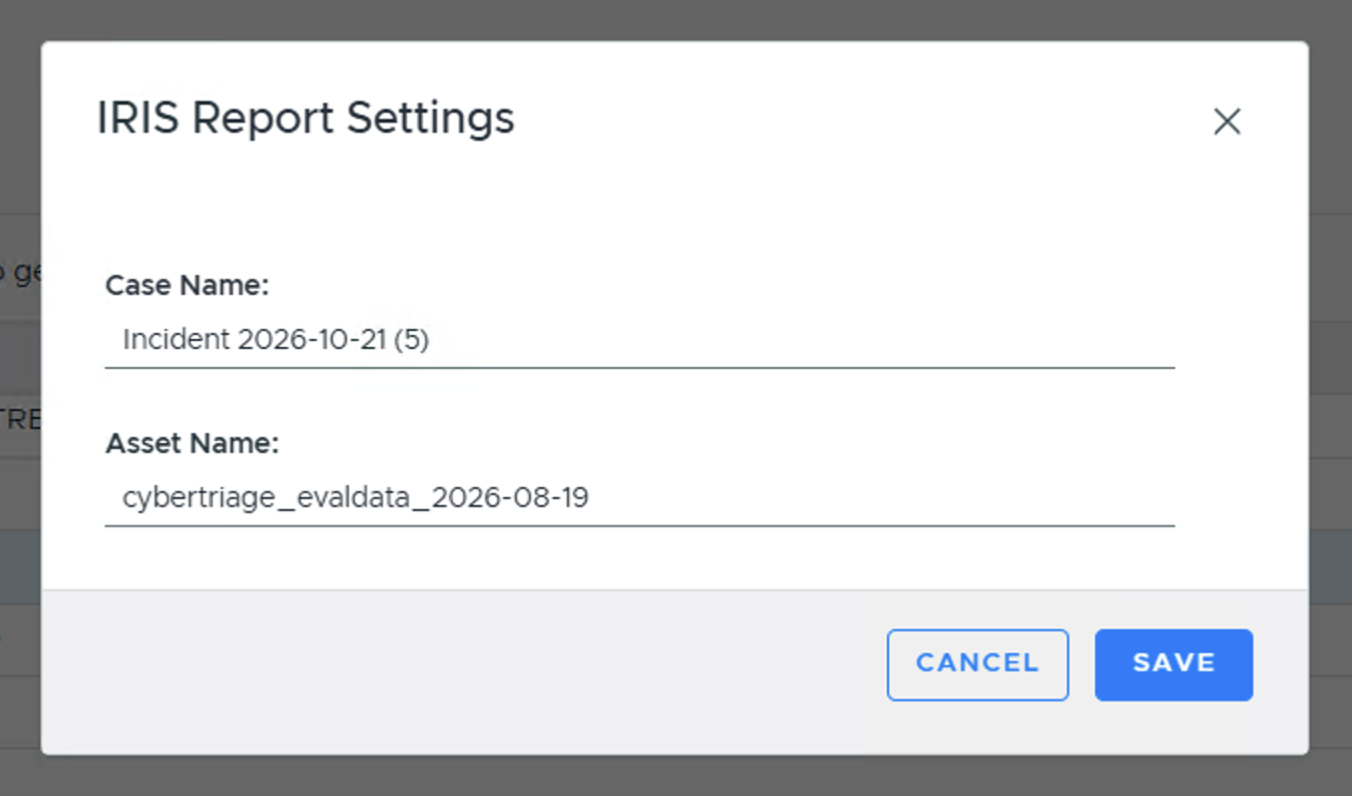This screenshot has height=796, width=1352.
Task: Click the 'Case Name:' label
Action: [187, 285]
